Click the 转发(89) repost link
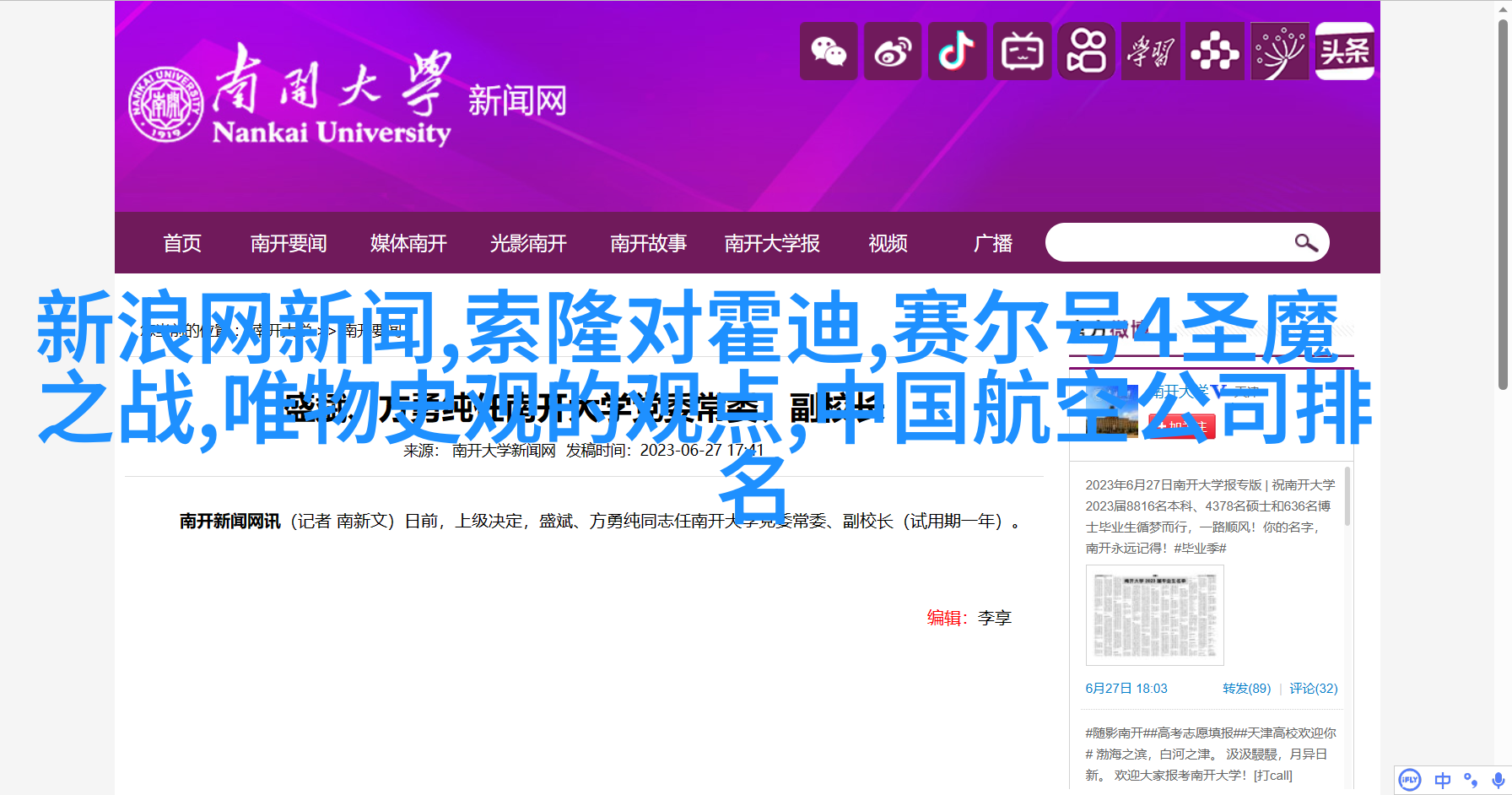This screenshot has height=795, width=1512. tap(1246, 689)
